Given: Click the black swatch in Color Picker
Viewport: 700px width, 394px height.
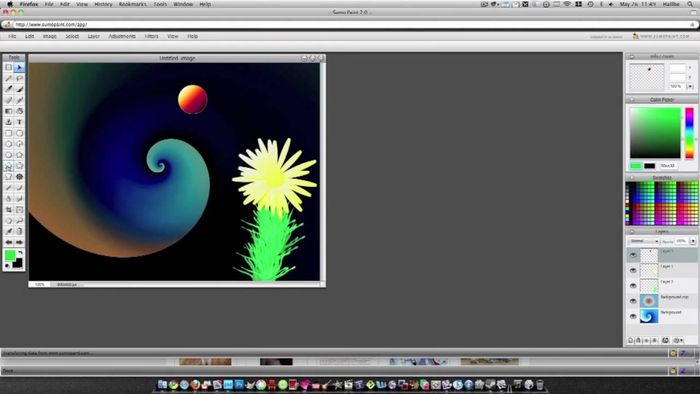Looking at the screenshot, I should (650, 166).
